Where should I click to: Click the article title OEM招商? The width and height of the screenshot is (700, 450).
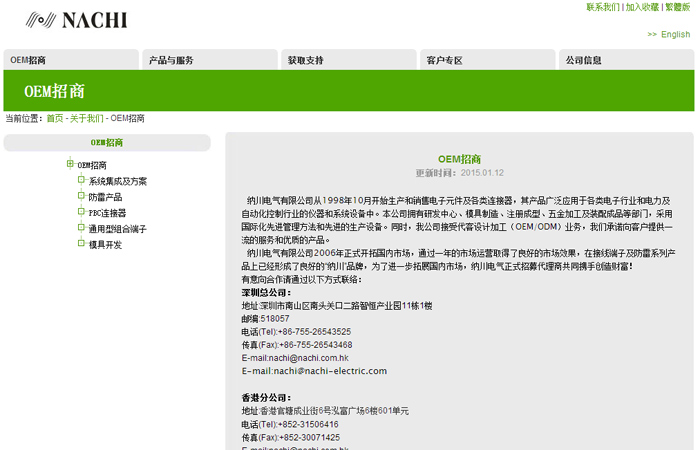[x=459, y=159]
